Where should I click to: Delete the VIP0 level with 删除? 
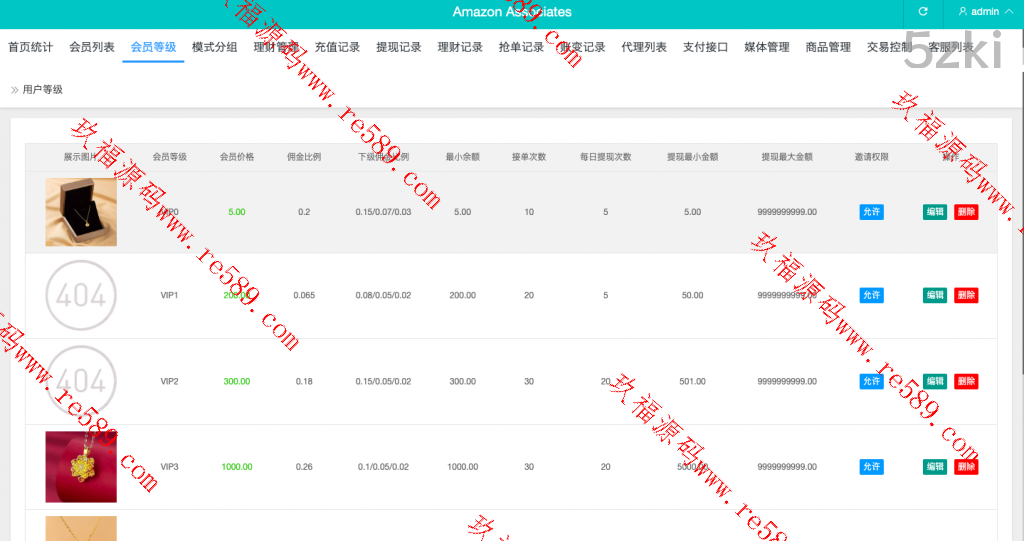pyautogui.click(x=966, y=212)
